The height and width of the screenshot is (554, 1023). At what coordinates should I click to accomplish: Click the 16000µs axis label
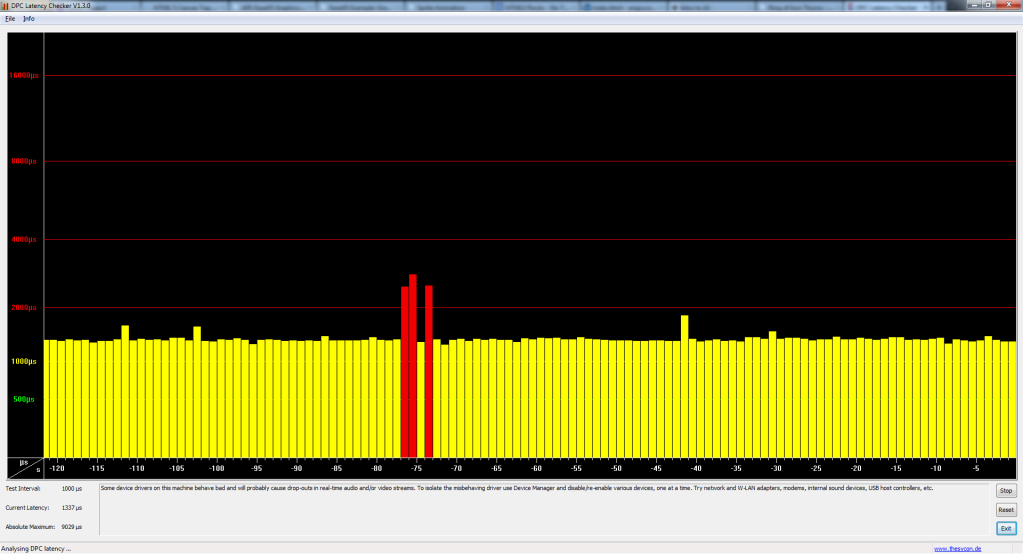[x=24, y=76]
